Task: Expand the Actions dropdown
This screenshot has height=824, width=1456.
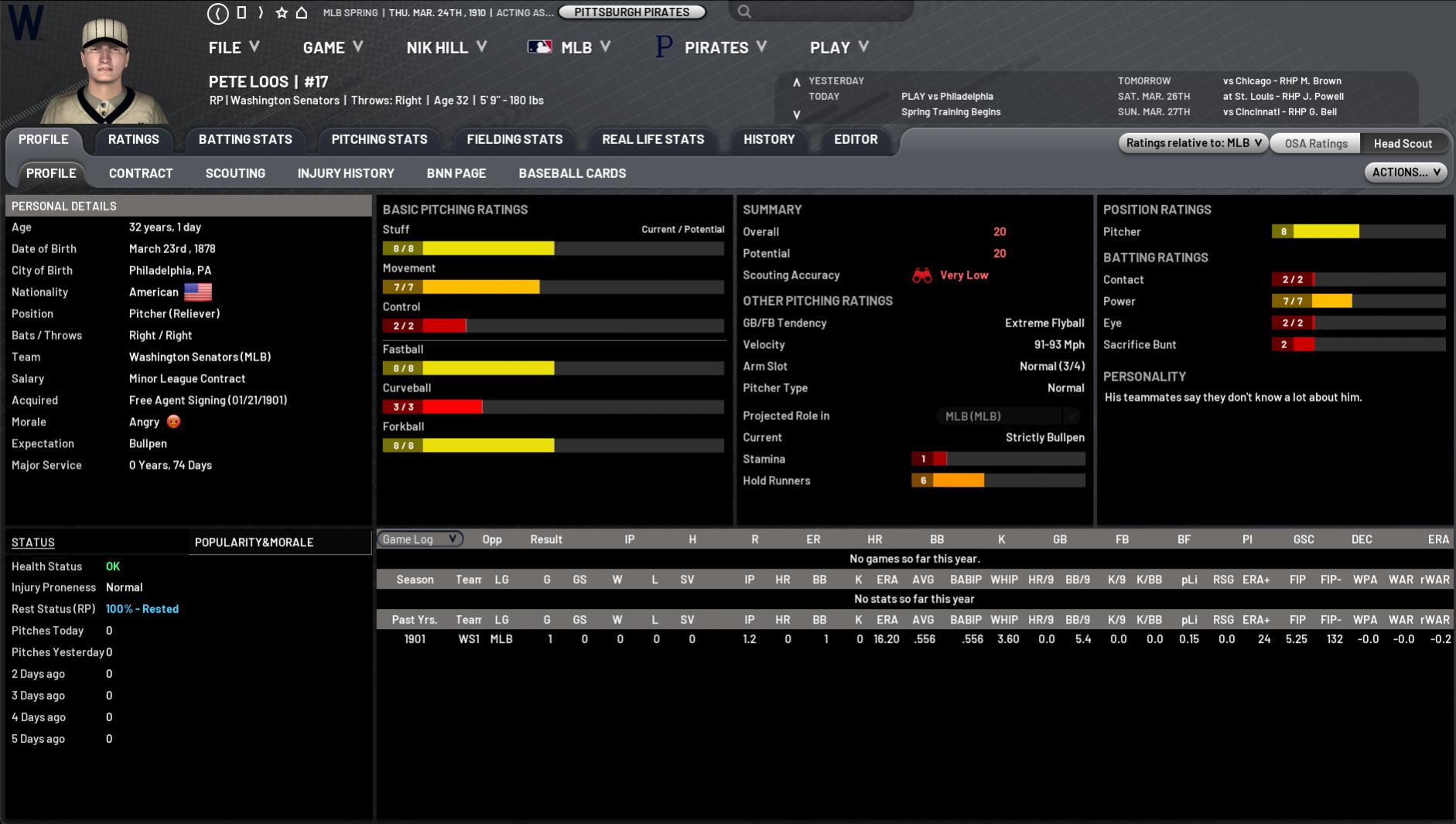Action: [x=1405, y=173]
